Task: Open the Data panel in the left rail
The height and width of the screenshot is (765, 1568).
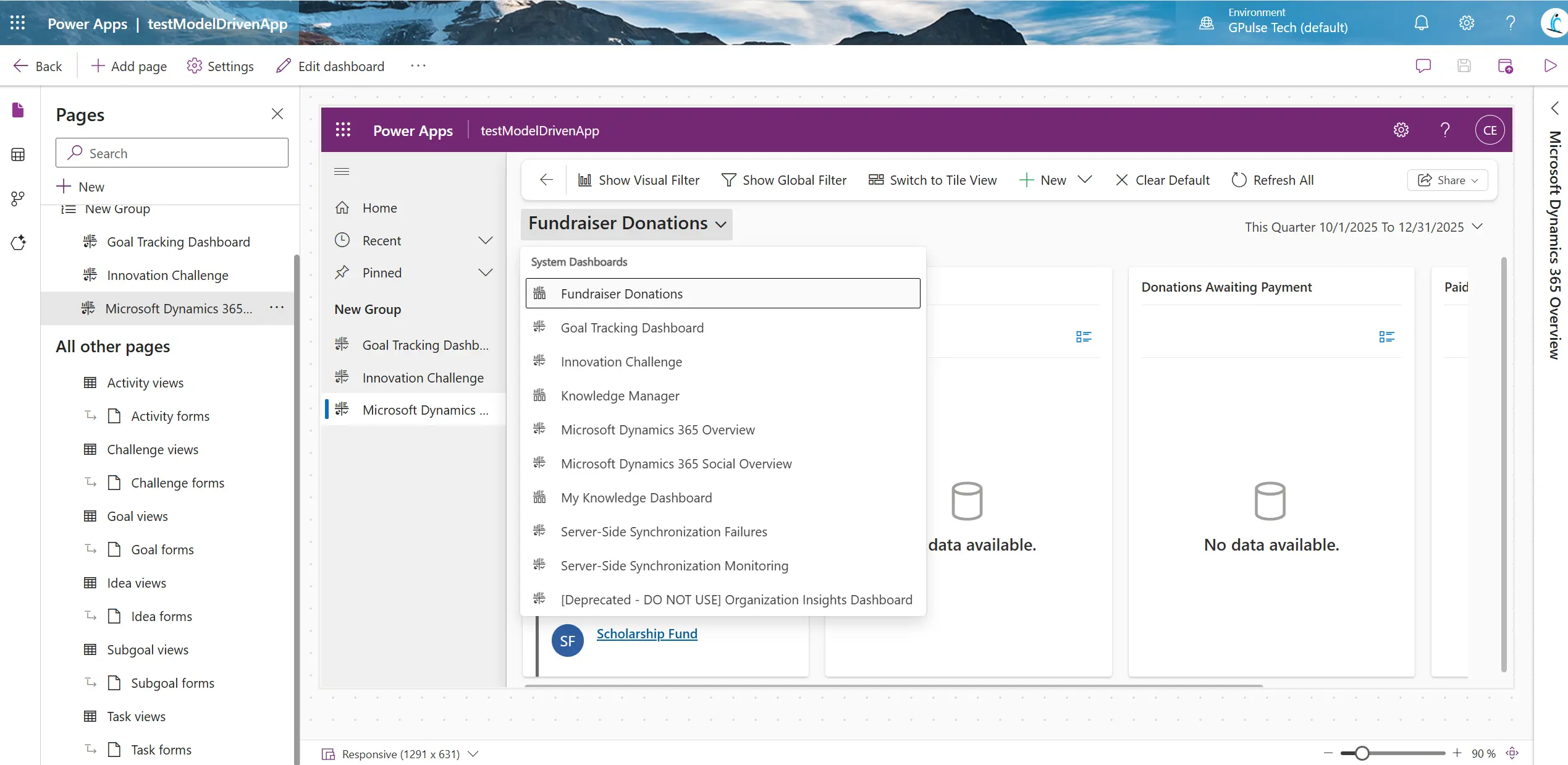Action: pyautogui.click(x=17, y=154)
